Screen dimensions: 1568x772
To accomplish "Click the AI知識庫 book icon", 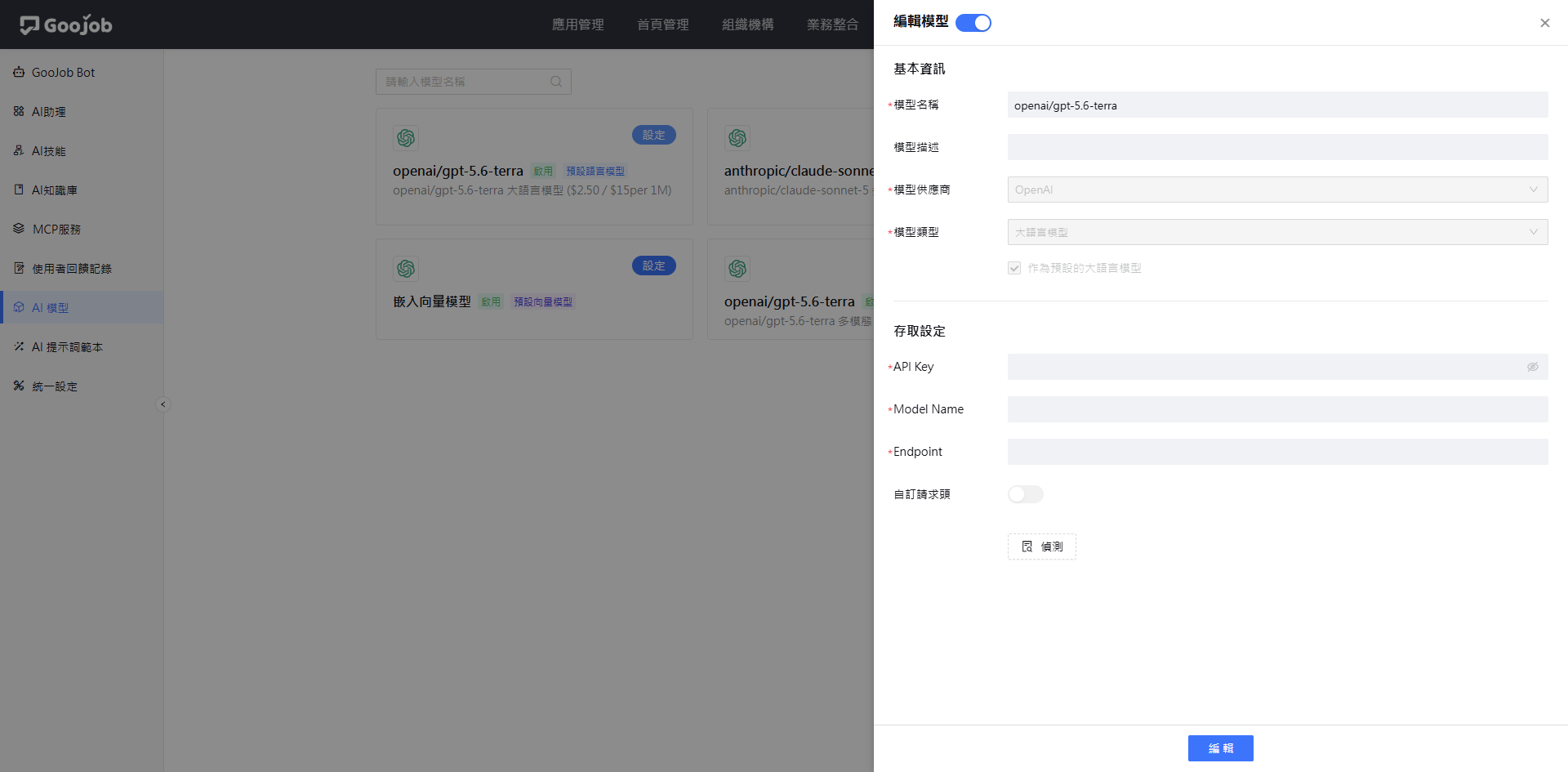I will pos(19,190).
